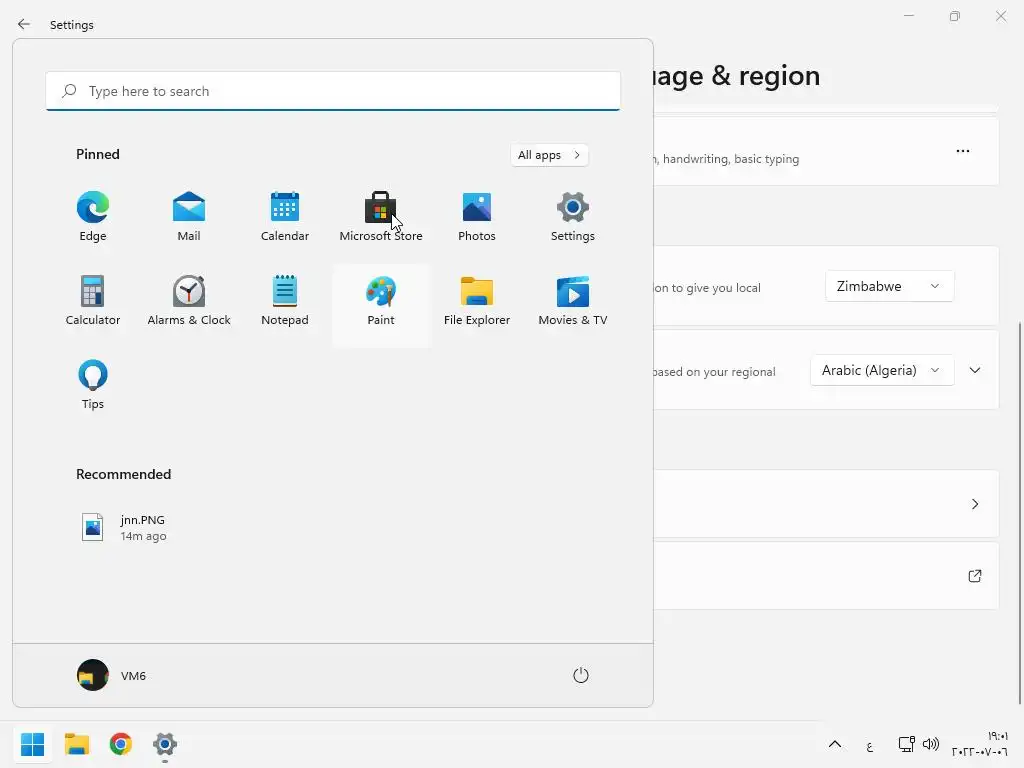Viewport: 1024px width, 768px height.
Task: Open the Zimbabwe country dropdown
Action: click(x=889, y=286)
